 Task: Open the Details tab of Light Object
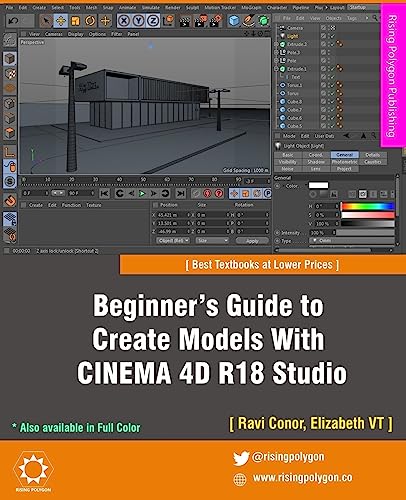373,155
